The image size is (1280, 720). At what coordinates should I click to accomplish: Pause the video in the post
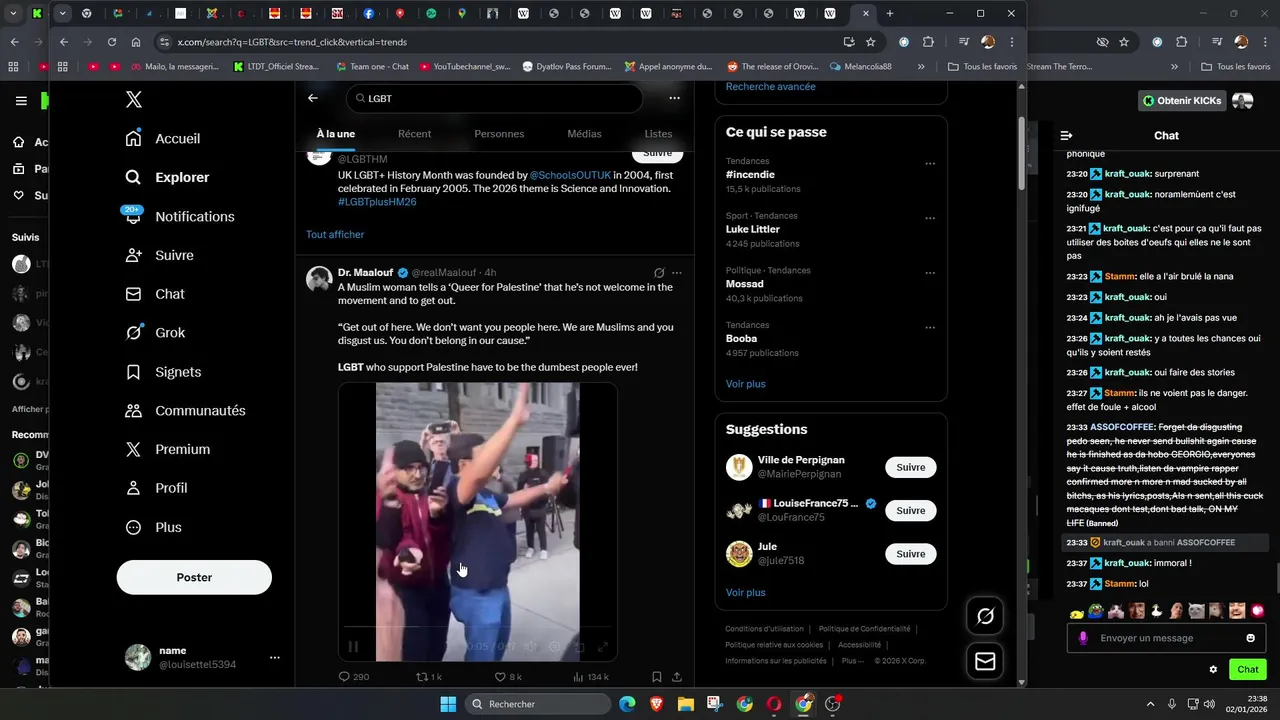(x=353, y=647)
